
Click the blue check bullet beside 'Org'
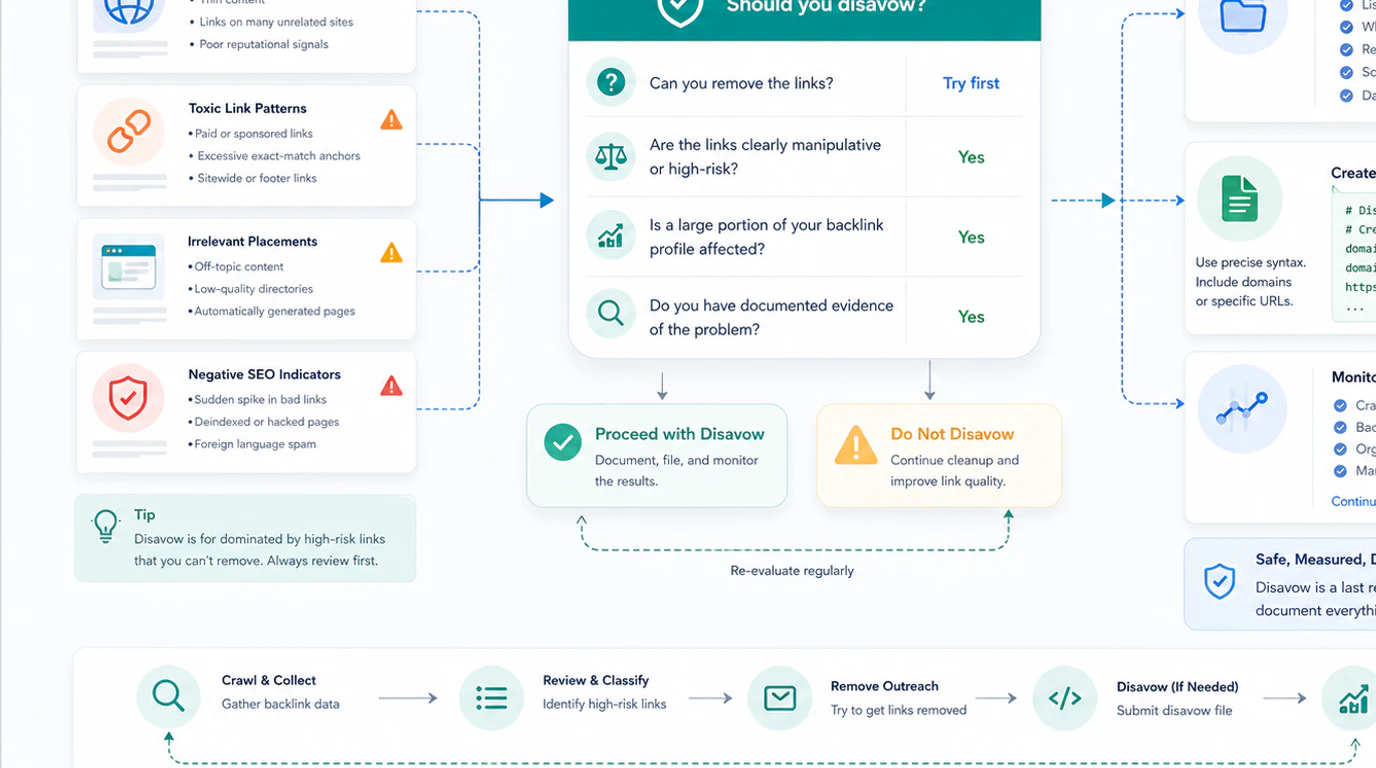(x=1340, y=449)
